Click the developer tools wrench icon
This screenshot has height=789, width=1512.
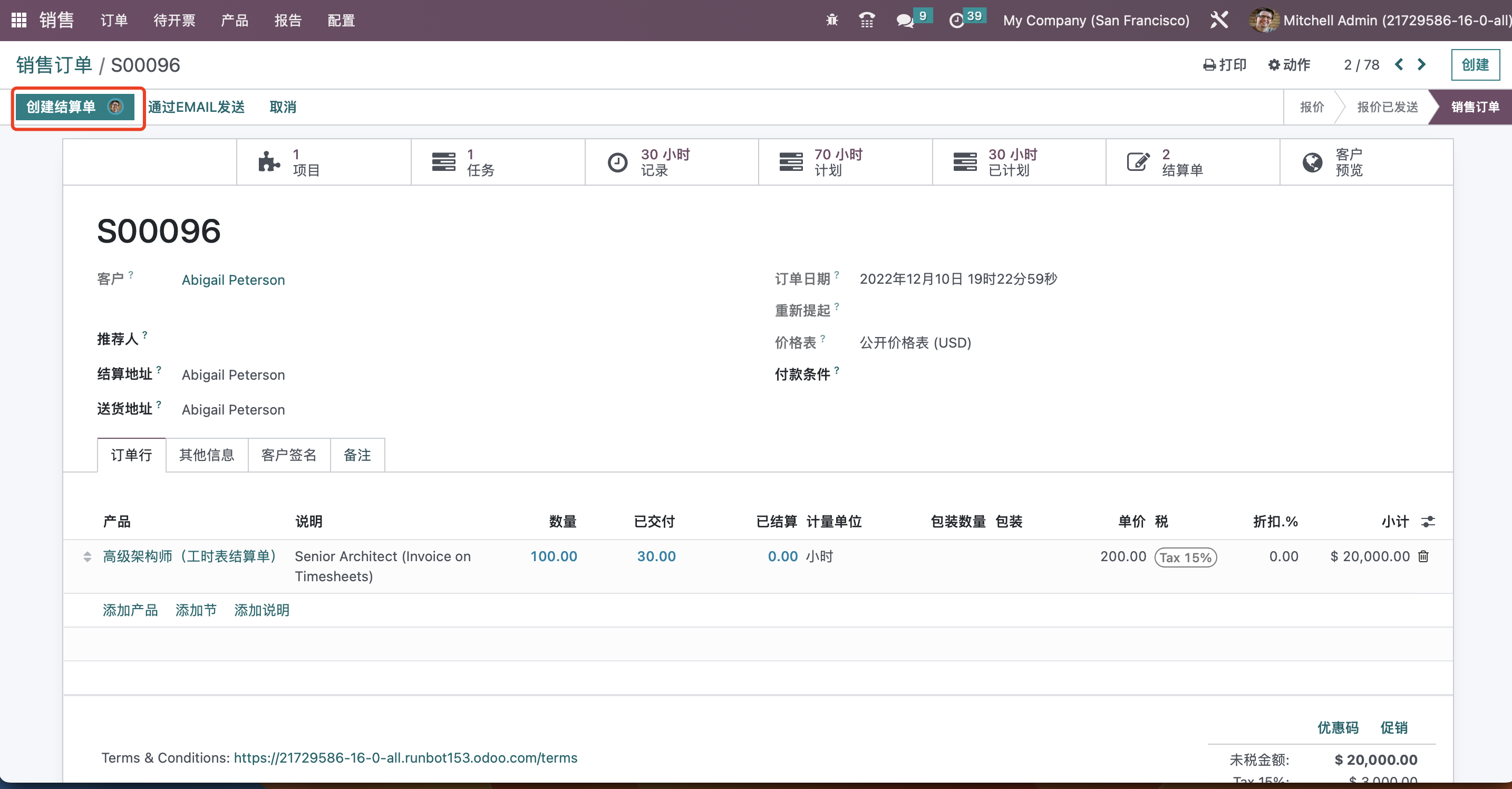(1220, 20)
